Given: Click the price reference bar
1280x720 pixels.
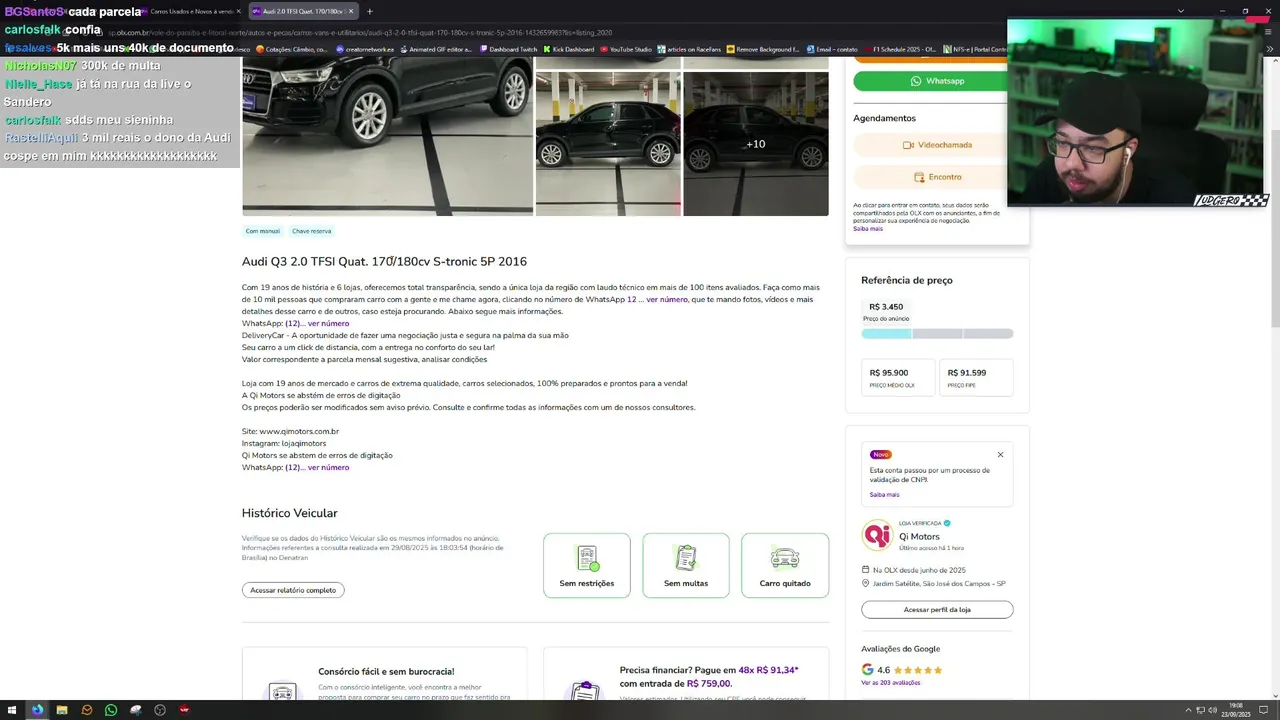Looking at the screenshot, I should click(x=937, y=333).
